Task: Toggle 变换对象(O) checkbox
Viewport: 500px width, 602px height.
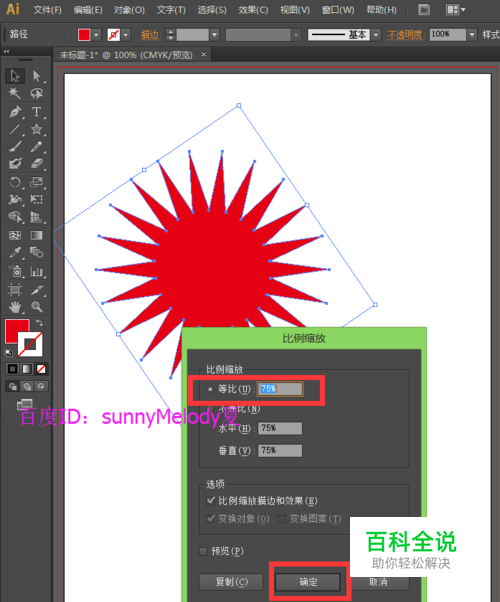Action: click(x=210, y=519)
